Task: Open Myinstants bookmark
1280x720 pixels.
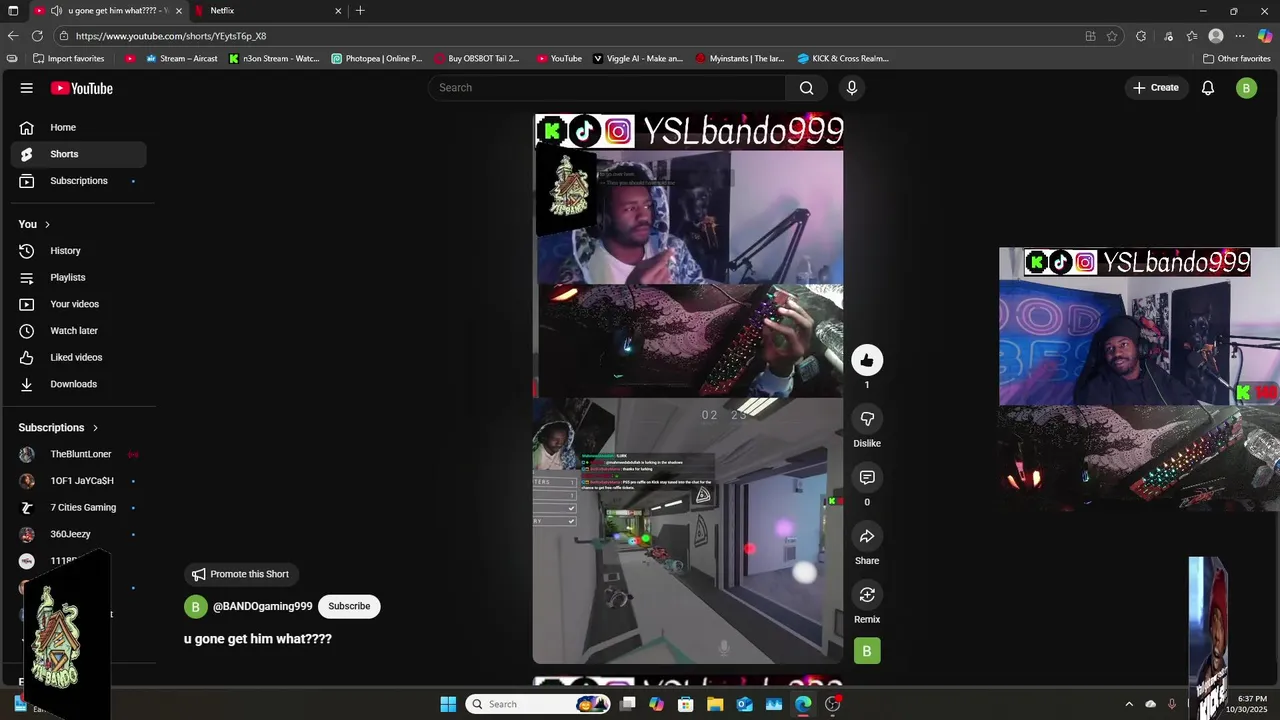Action: point(740,58)
